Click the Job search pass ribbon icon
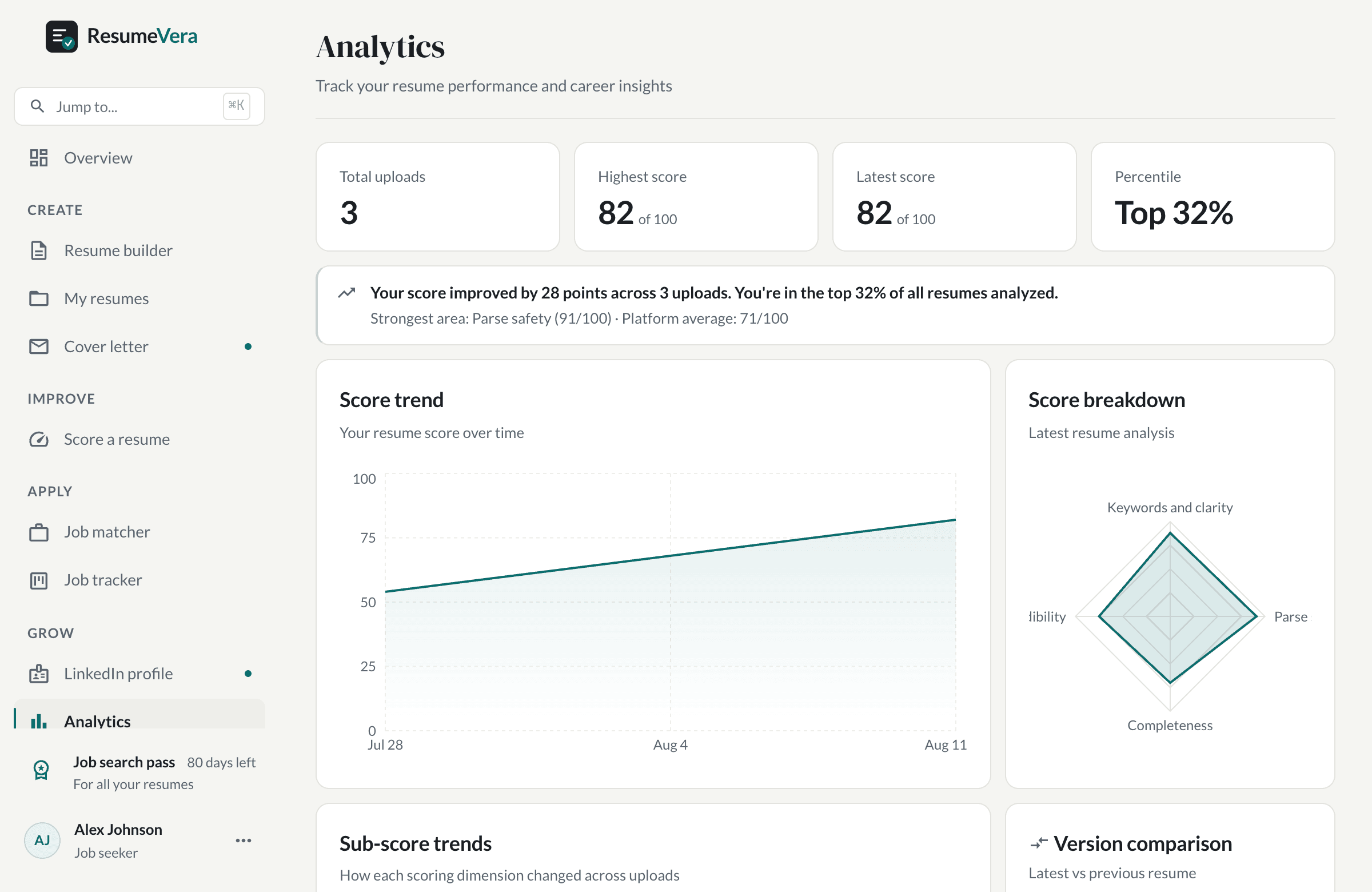 pos(41,770)
